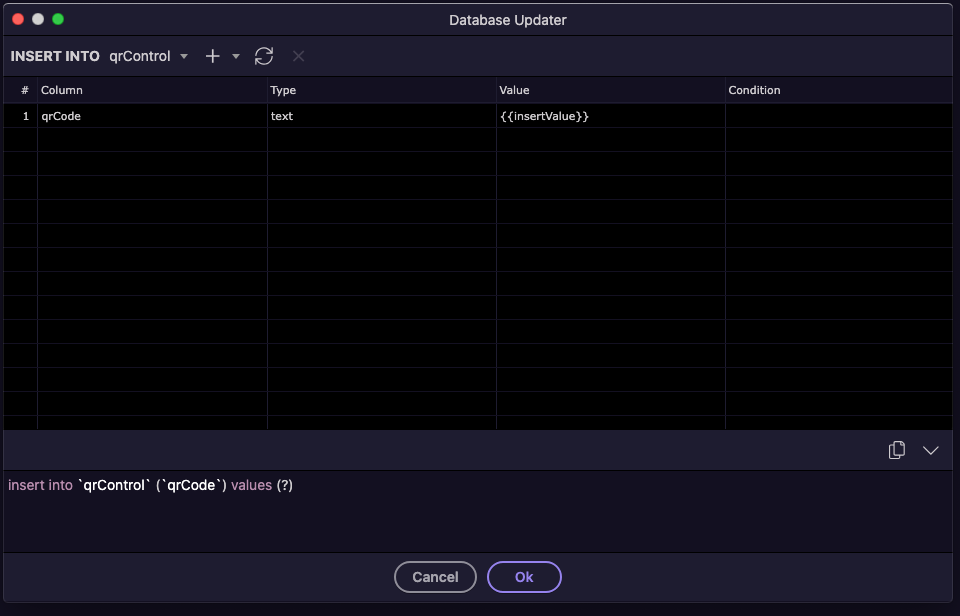Click the refresh arrows icon in the toolbar
The image size is (960, 616).
point(264,56)
